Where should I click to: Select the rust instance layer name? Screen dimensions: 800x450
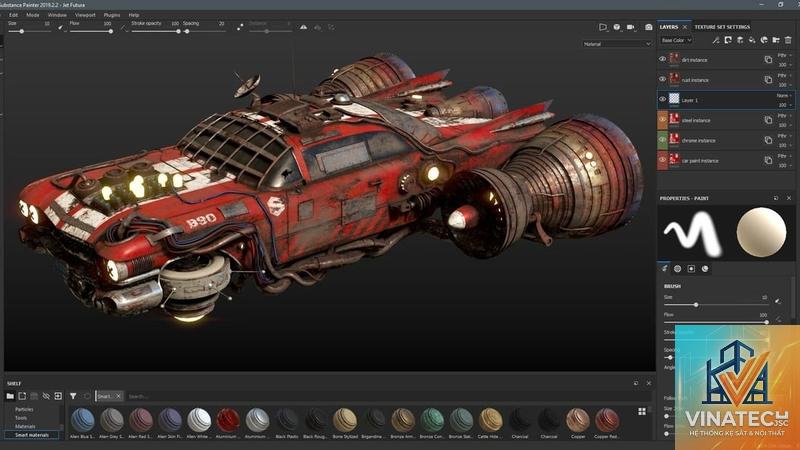[695, 80]
